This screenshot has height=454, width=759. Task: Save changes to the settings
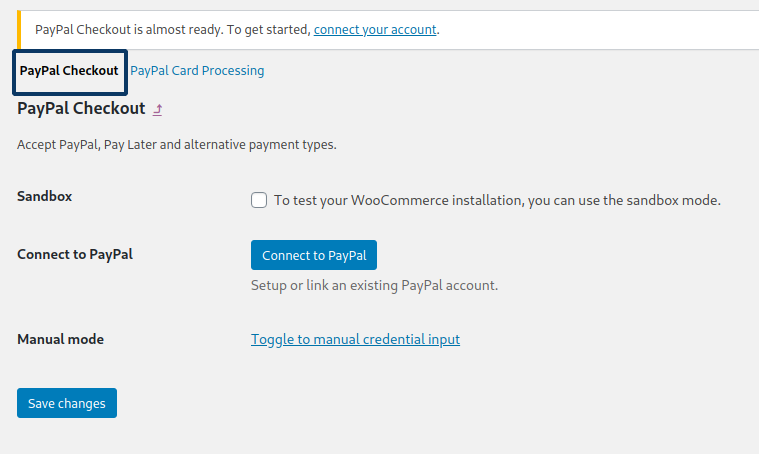coord(67,403)
